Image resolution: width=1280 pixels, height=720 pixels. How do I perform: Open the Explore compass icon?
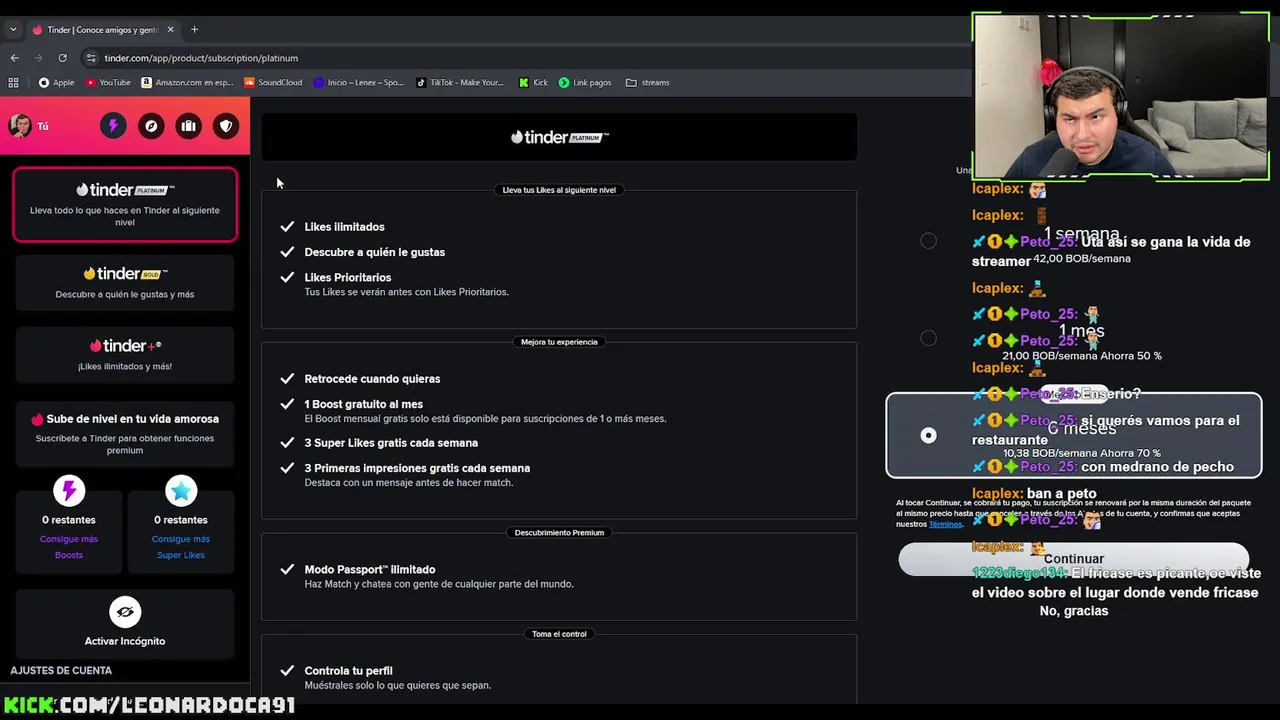(151, 126)
